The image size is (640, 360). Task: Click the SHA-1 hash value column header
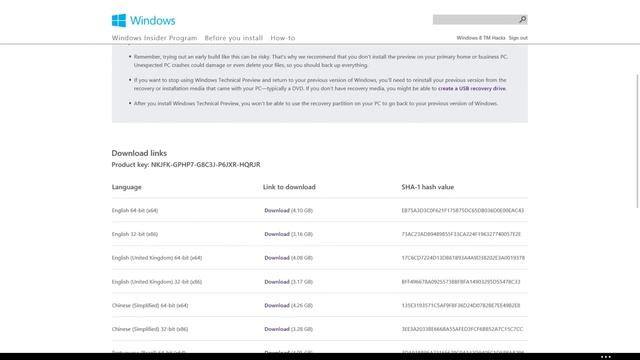[x=428, y=187]
